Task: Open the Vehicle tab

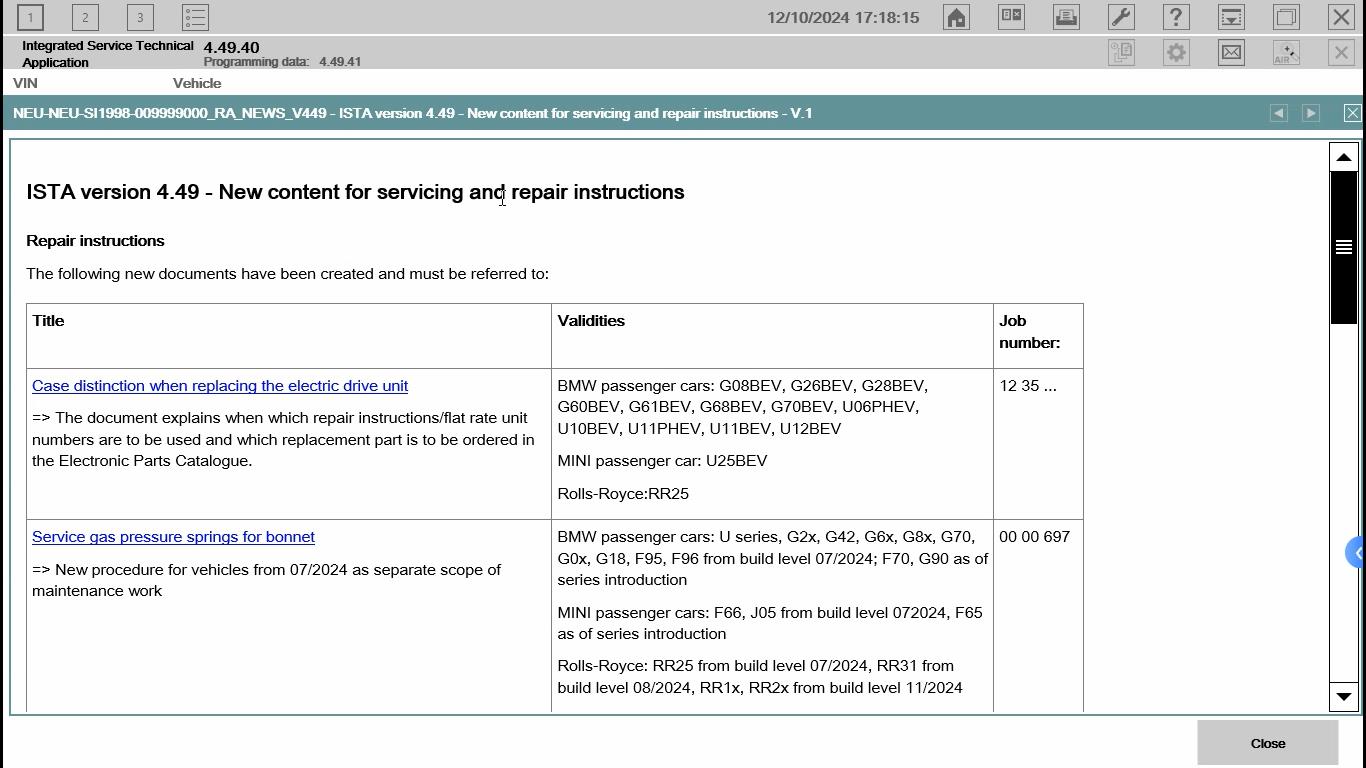Action: 197,83
